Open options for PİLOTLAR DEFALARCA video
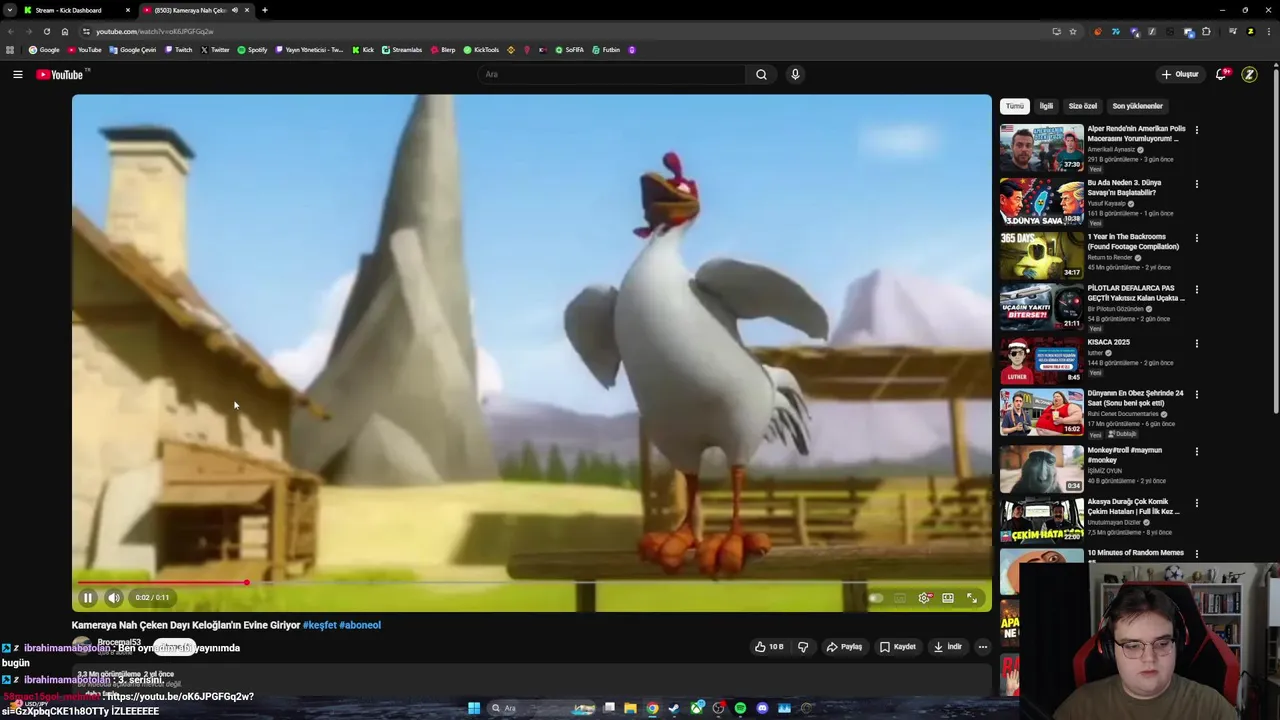Screen dimensions: 1280x720 pyautogui.click(x=1197, y=289)
